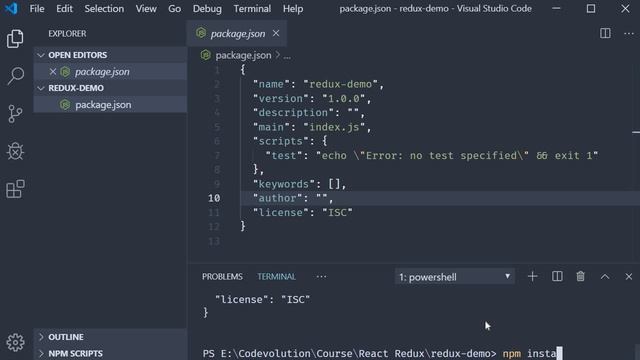Click the EXPLORER panel title
Image resolution: width=640 pixels, height=360 pixels.
click(x=67, y=33)
